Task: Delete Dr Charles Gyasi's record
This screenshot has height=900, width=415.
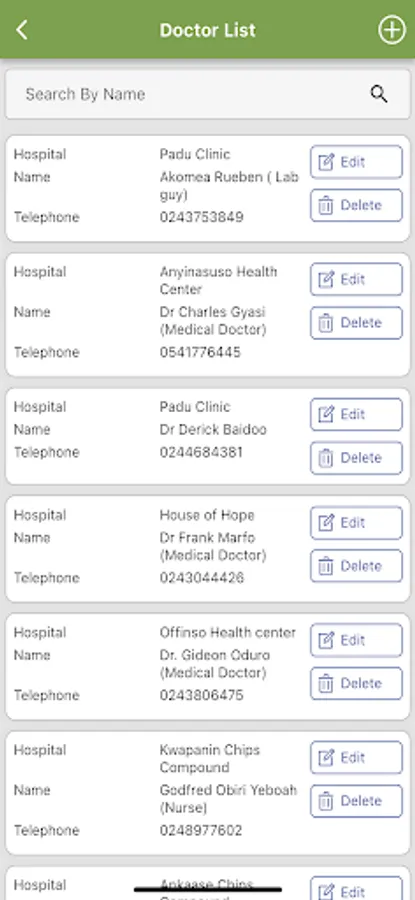Action: (356, 323)
